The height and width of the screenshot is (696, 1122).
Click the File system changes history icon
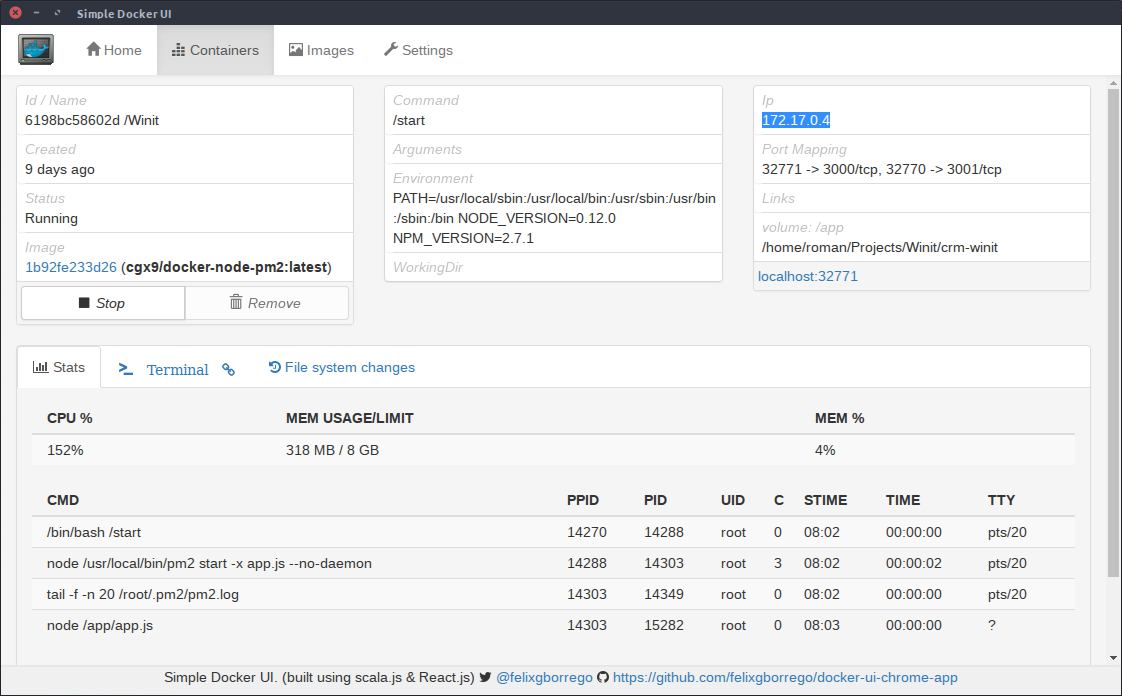[274, 367]
